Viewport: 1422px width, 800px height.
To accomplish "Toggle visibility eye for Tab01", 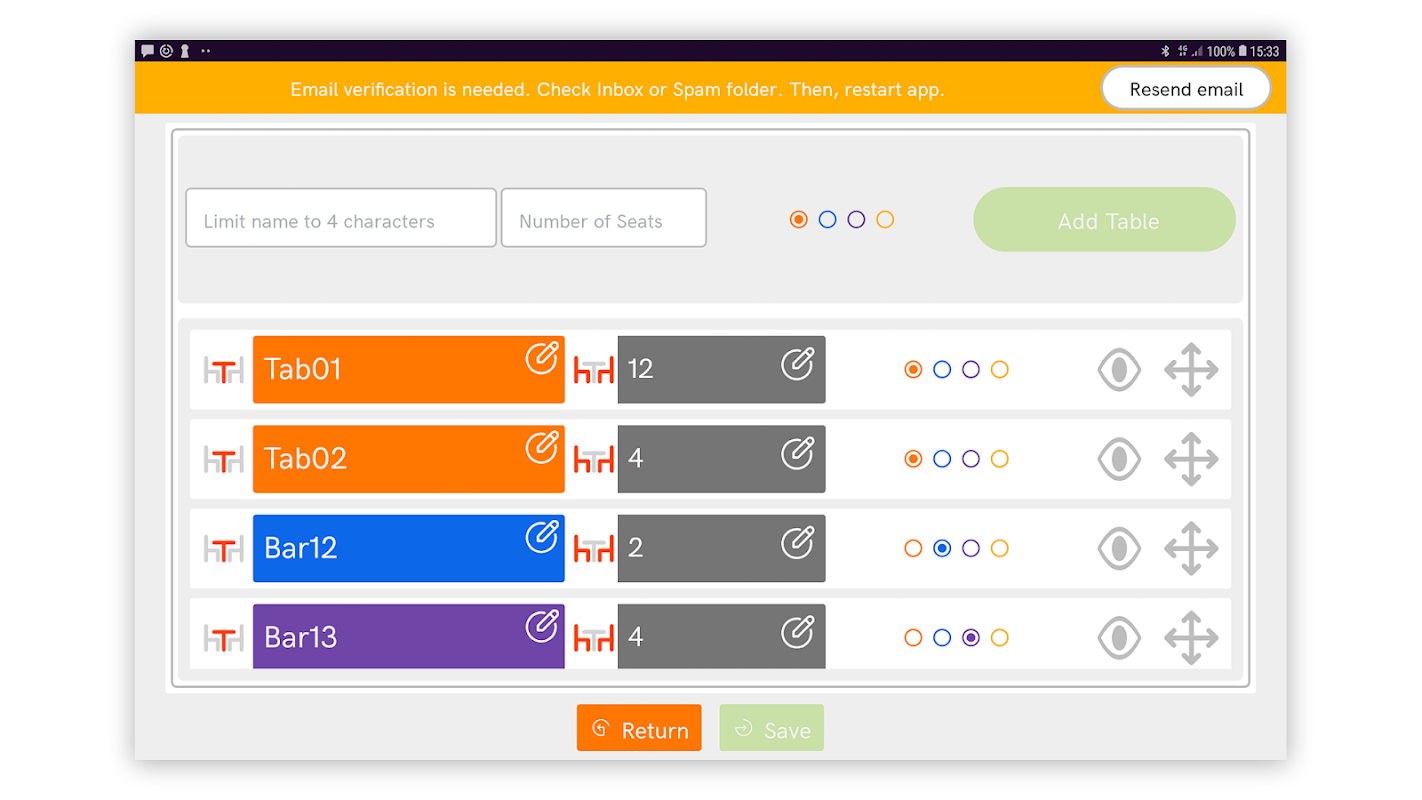I will (x=1119, y=370).
